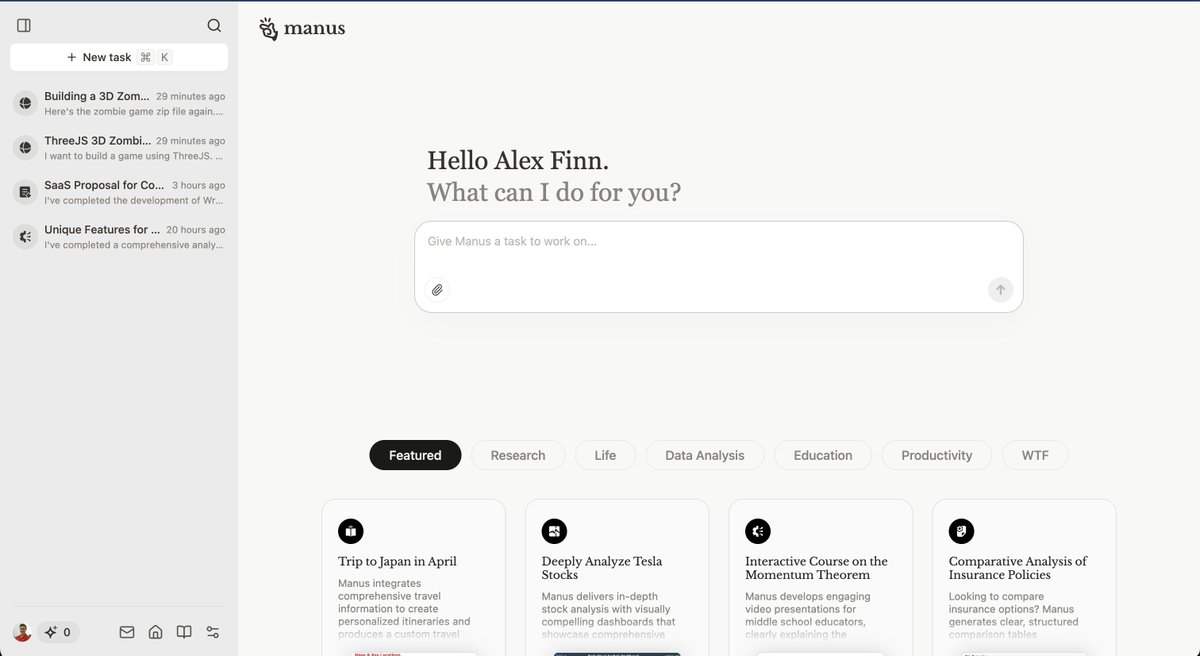Open the Building a 3D Zom... task

pos(119,103)
